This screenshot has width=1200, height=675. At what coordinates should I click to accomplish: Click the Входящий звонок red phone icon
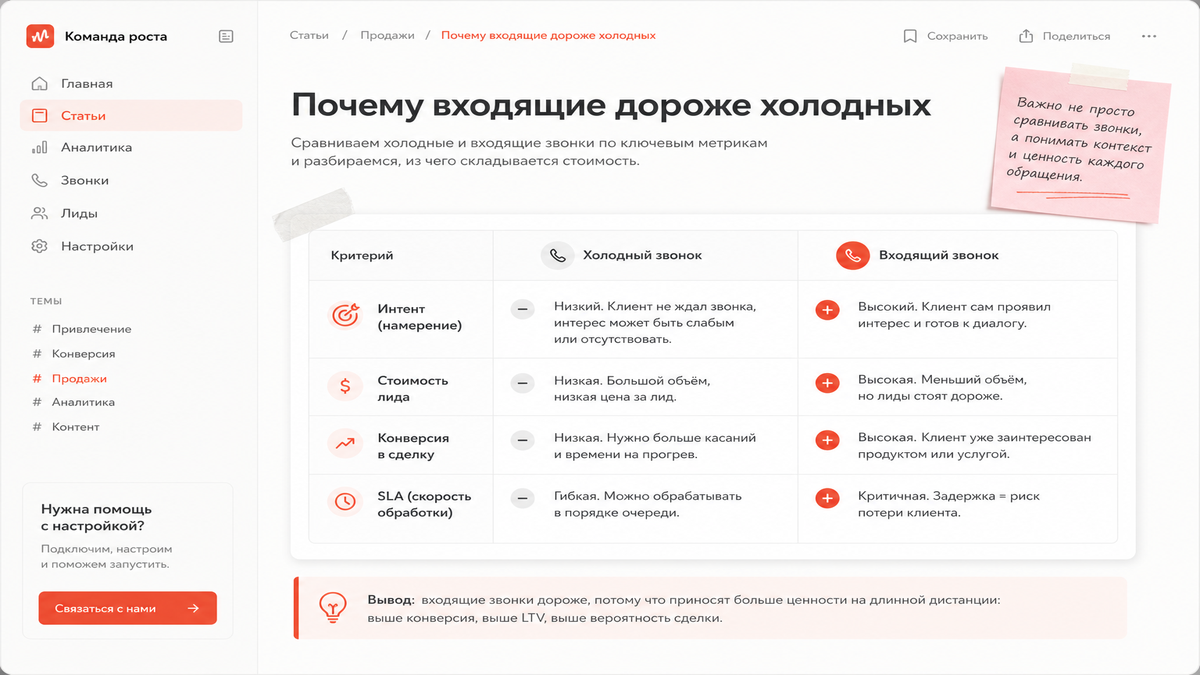(x=852, y=256)
